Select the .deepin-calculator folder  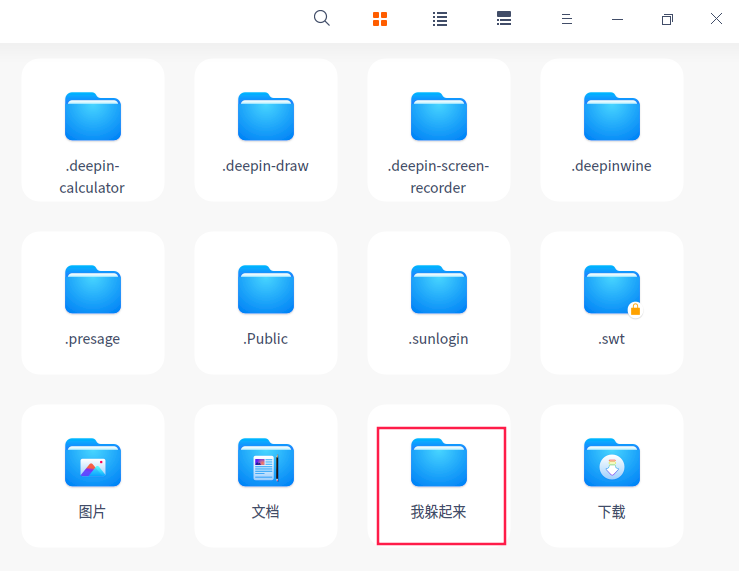tap(93, 130)
